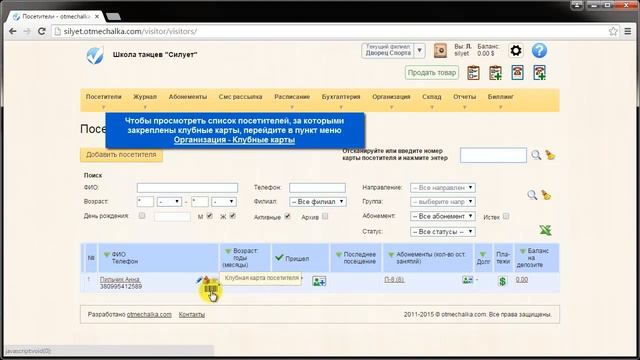Open settings gear icon

tap(516, 51)
